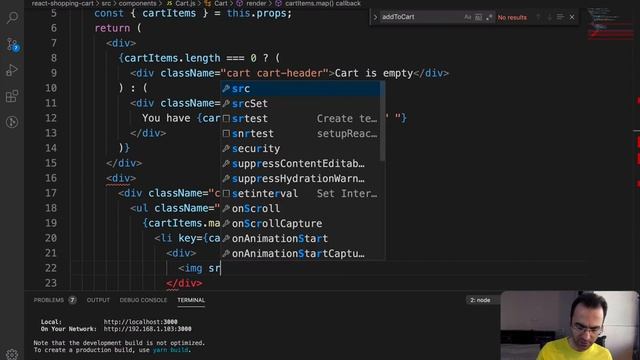Image resolution: width=640 pixels, height=360 pixels.
Task: Select suppressHydrationWarning suggestion
Action: (300, 179)
